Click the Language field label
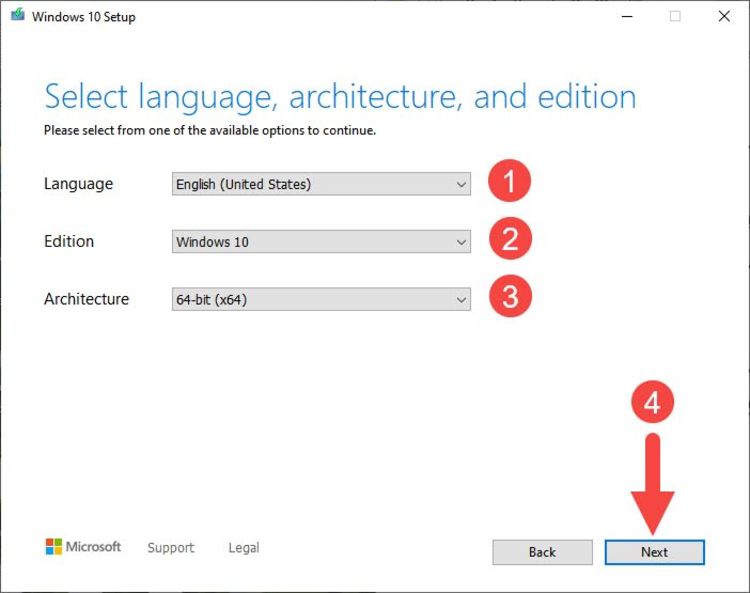Image resolution: width=750 pixels, height=593 pixels. pos(78,184)
